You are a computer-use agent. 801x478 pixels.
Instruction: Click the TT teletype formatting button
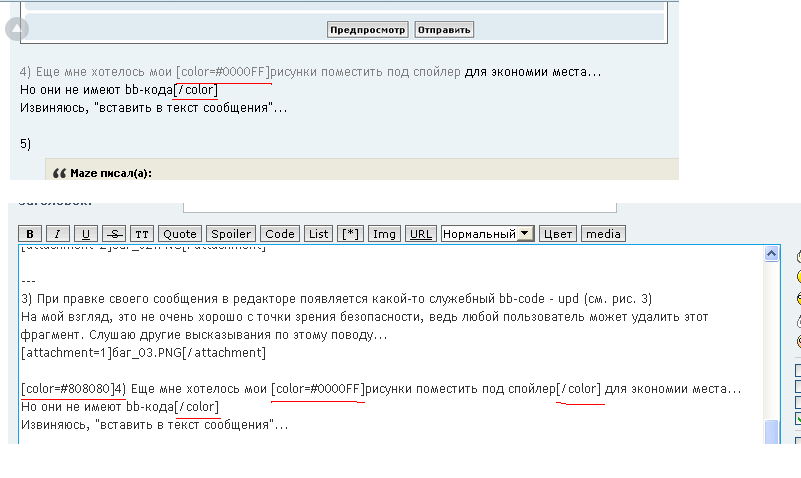[142, 234]
